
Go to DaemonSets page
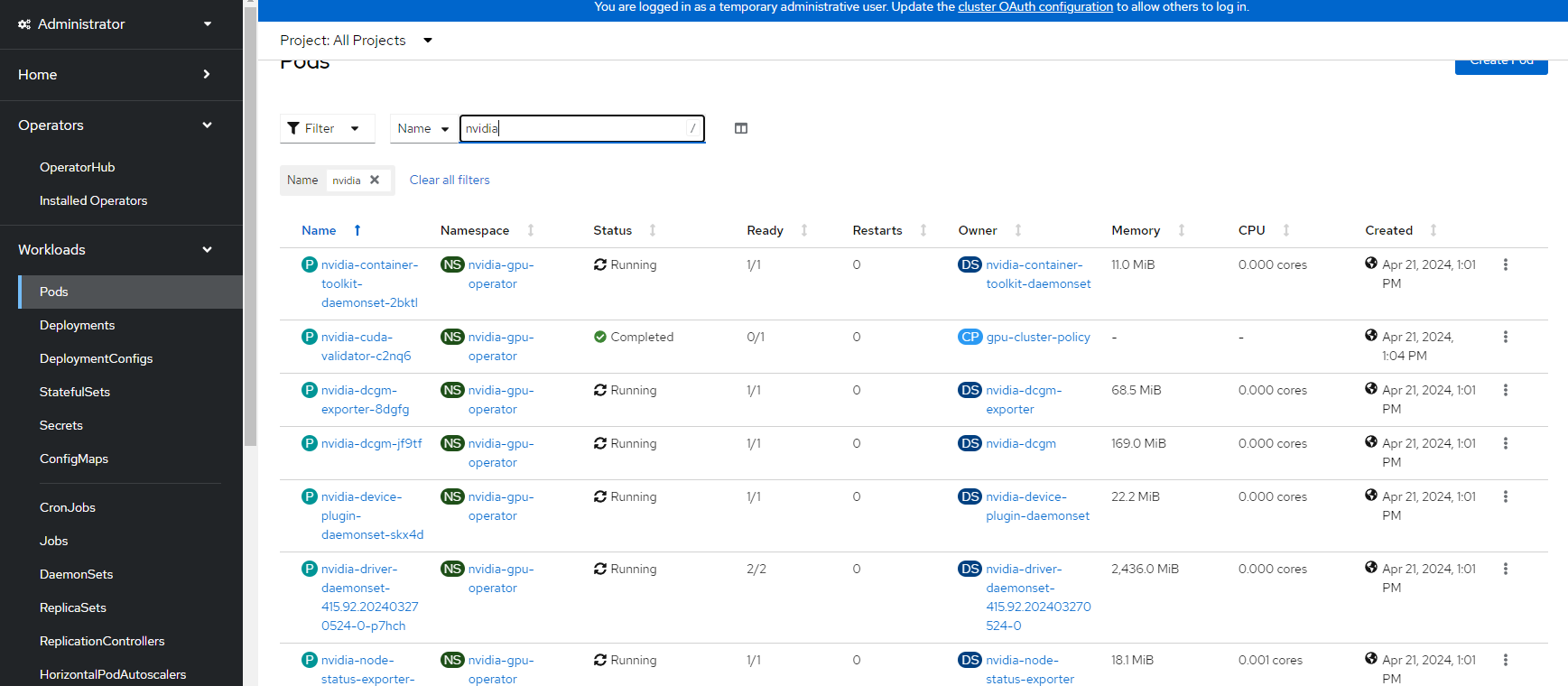tap(77, 574)
